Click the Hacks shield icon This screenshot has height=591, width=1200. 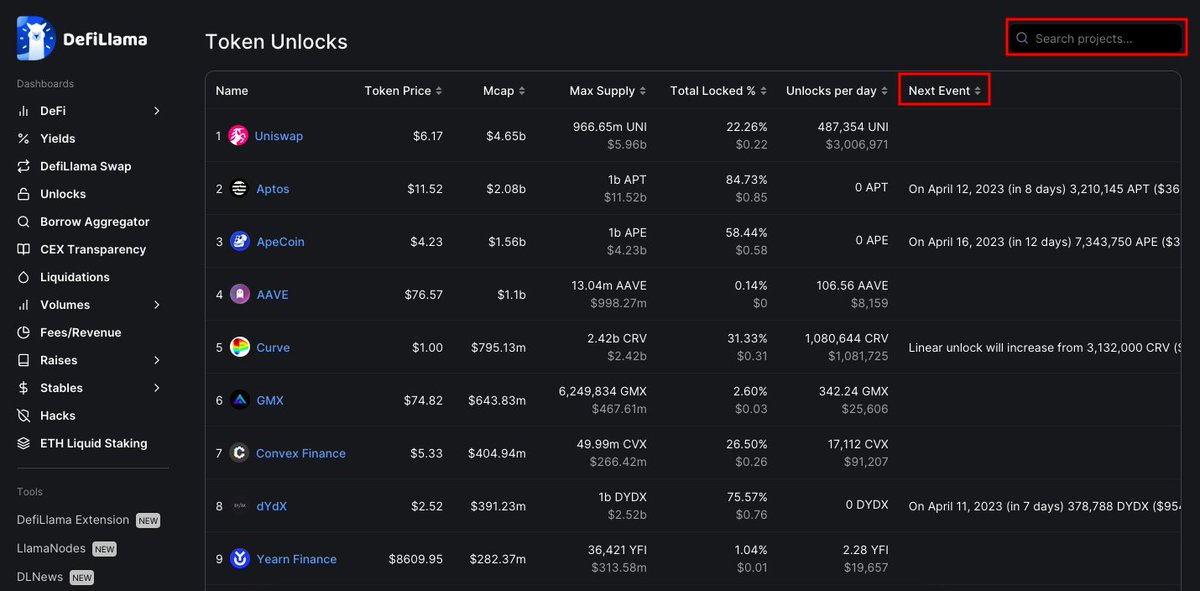click(23, 415)
